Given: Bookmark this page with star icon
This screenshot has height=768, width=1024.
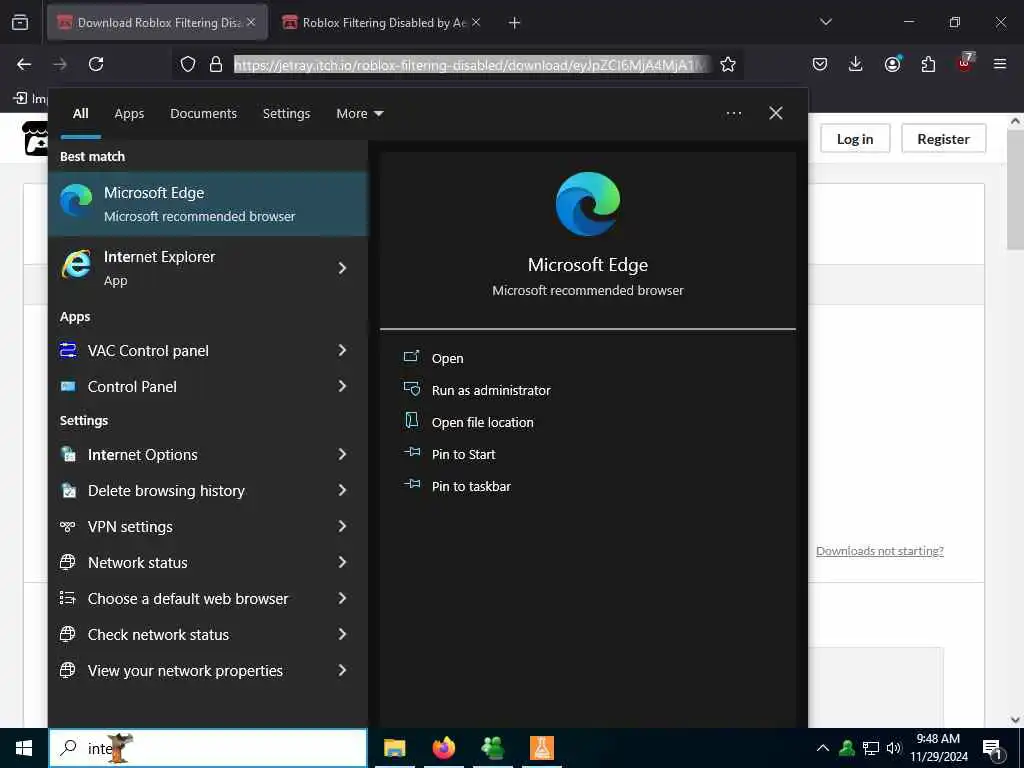Looking at the screenshot, I should click(x=728, y=64).
